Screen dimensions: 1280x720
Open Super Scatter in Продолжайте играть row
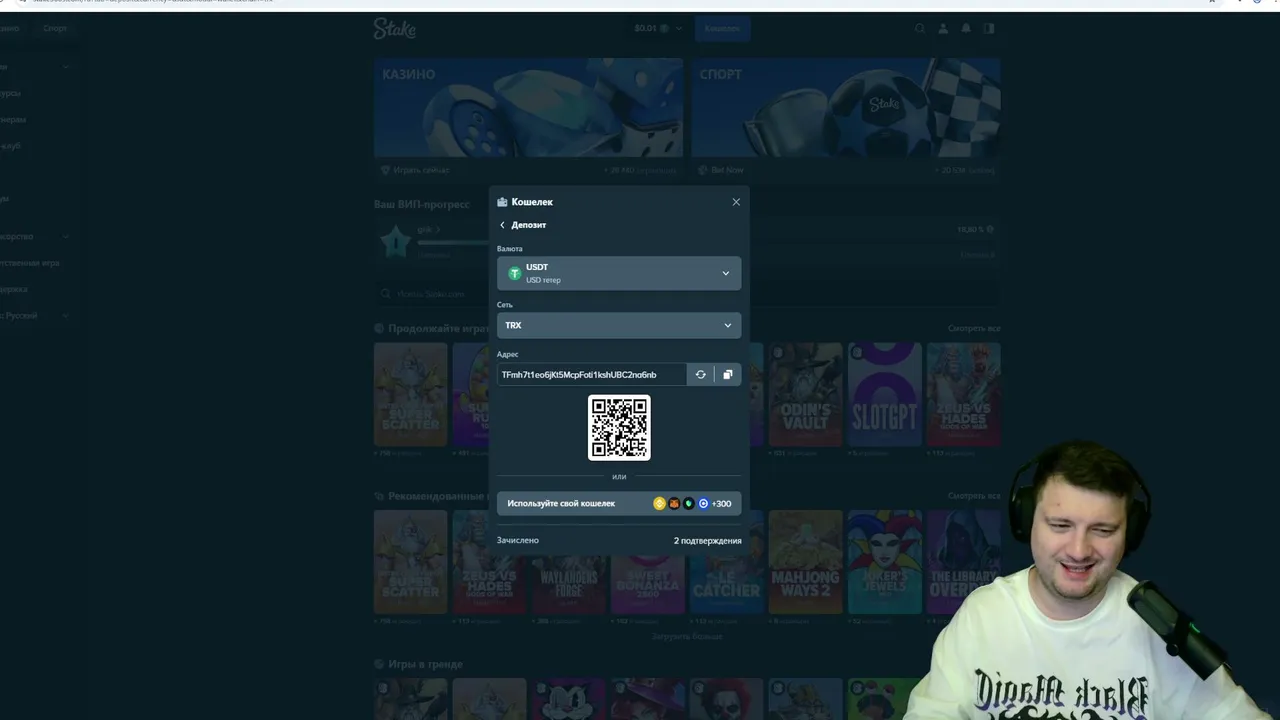click(x=410, y=394)
